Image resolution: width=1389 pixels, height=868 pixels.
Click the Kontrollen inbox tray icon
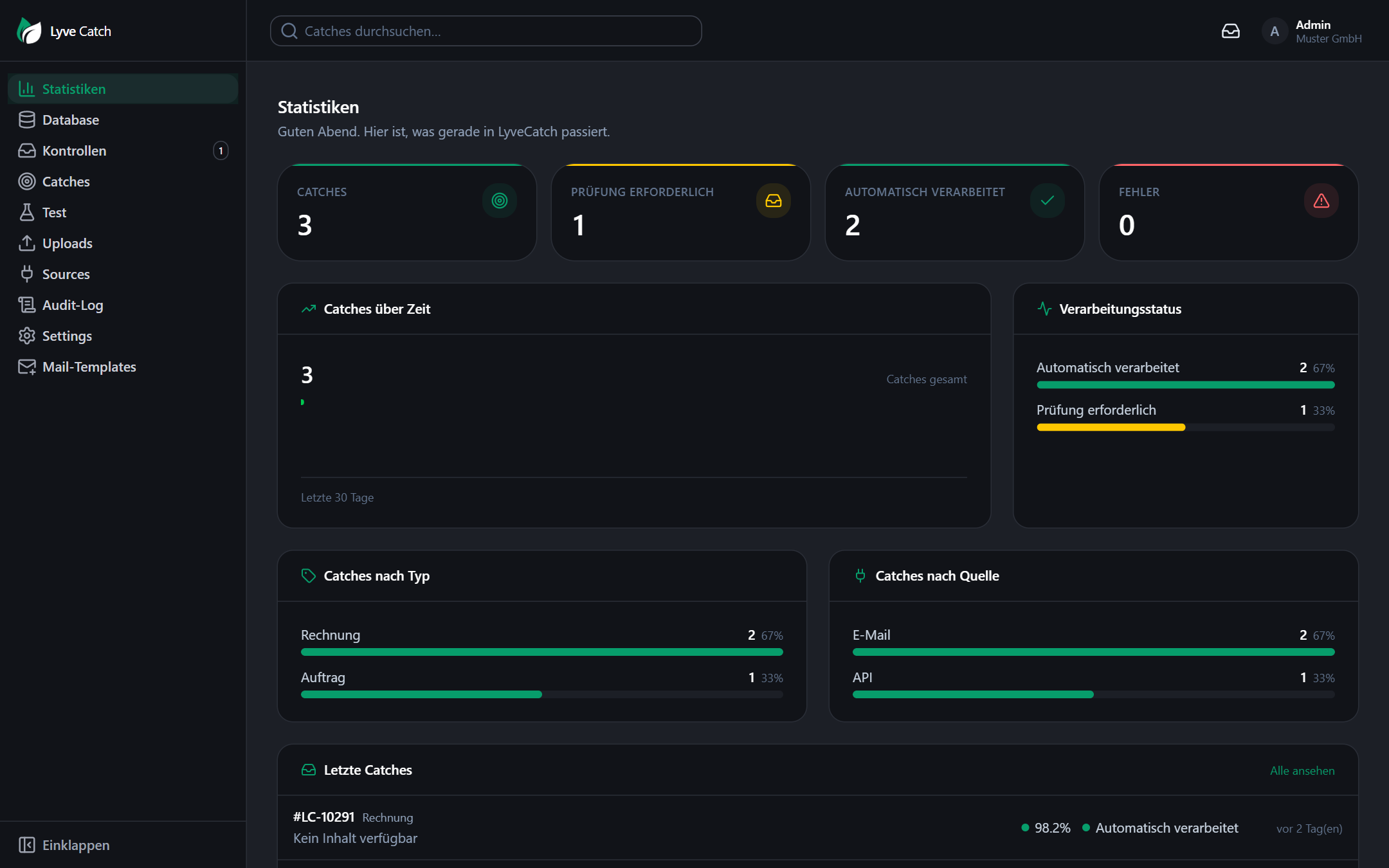27,150
